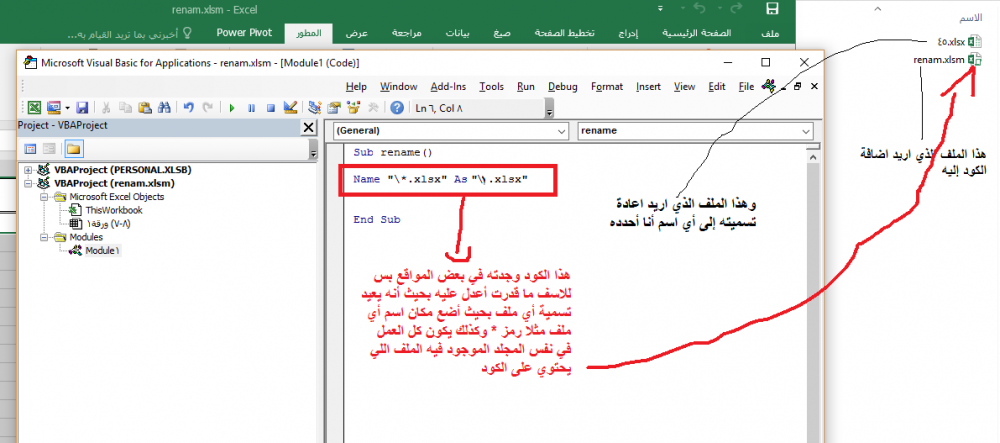Viewport: 1000px width, 443px height.
Task: Click the Break pause icon
Action: pos(251,108)
